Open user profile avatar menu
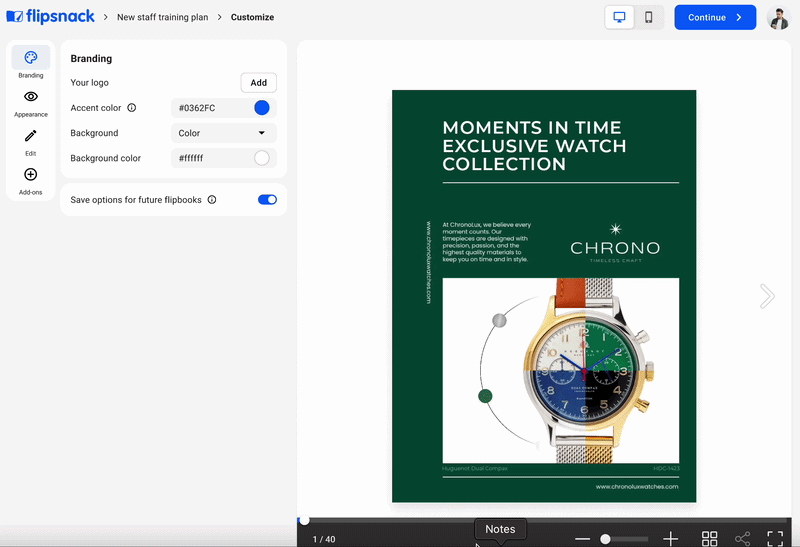Image resolution: width=800 pixels, height=547 pixels. coord(777,17)
